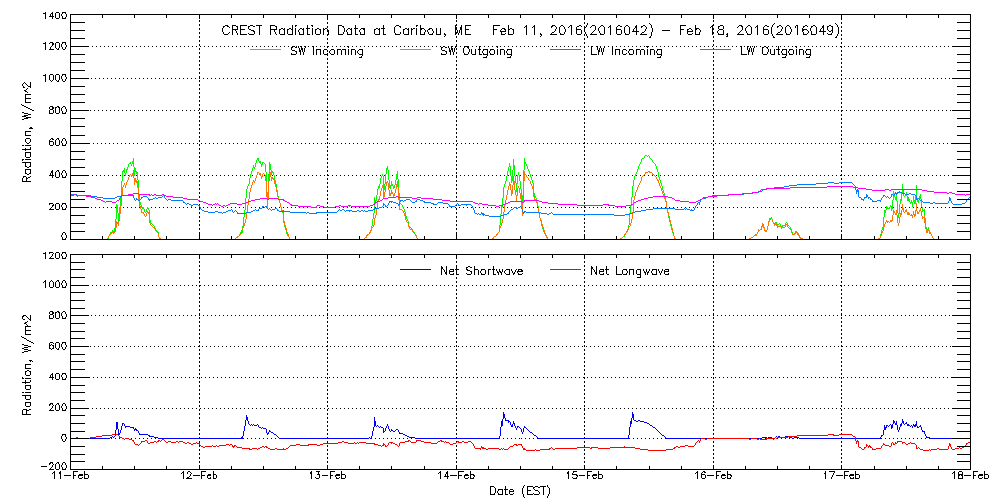
Task: Click the 14-Feb date on x-axis
Action: [x=456, y=477]
